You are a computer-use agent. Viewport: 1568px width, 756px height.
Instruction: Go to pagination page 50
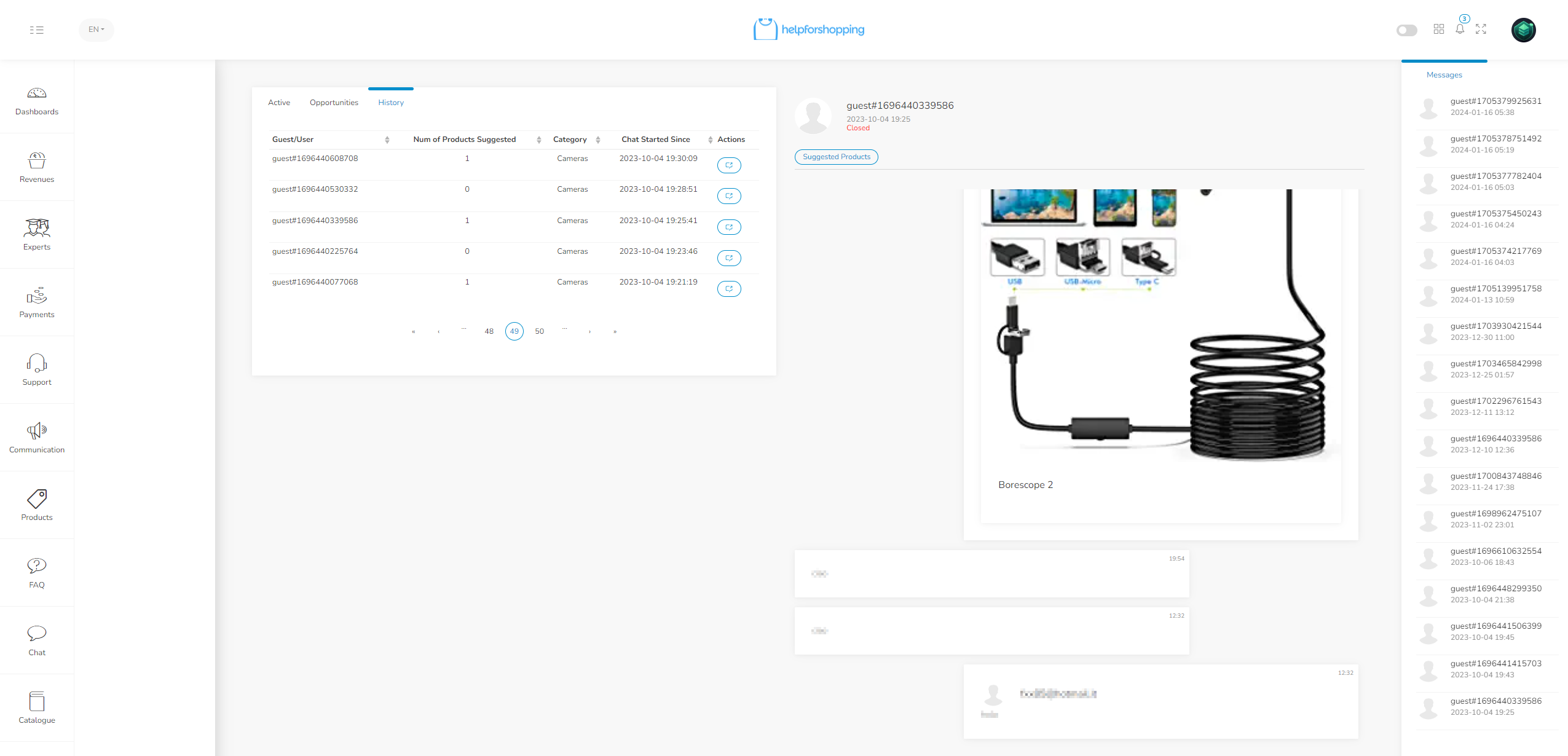click(539, 331)
